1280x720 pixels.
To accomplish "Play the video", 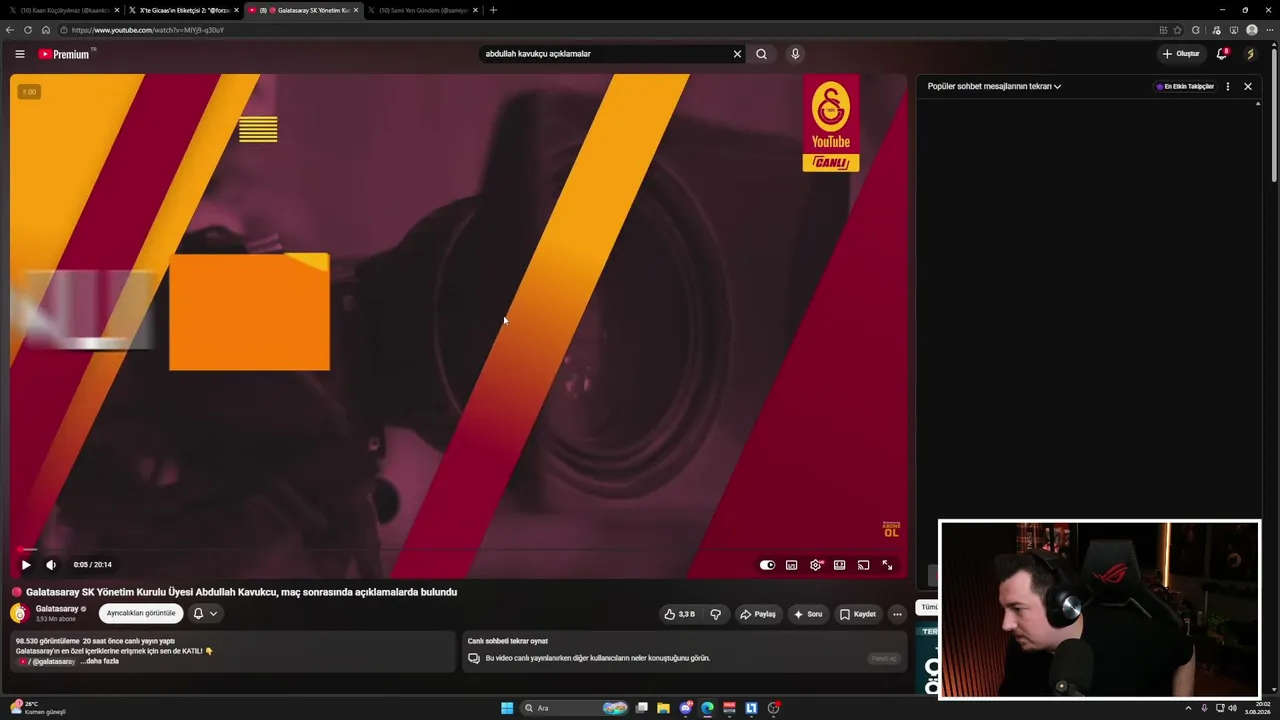I will pos(26,565).
